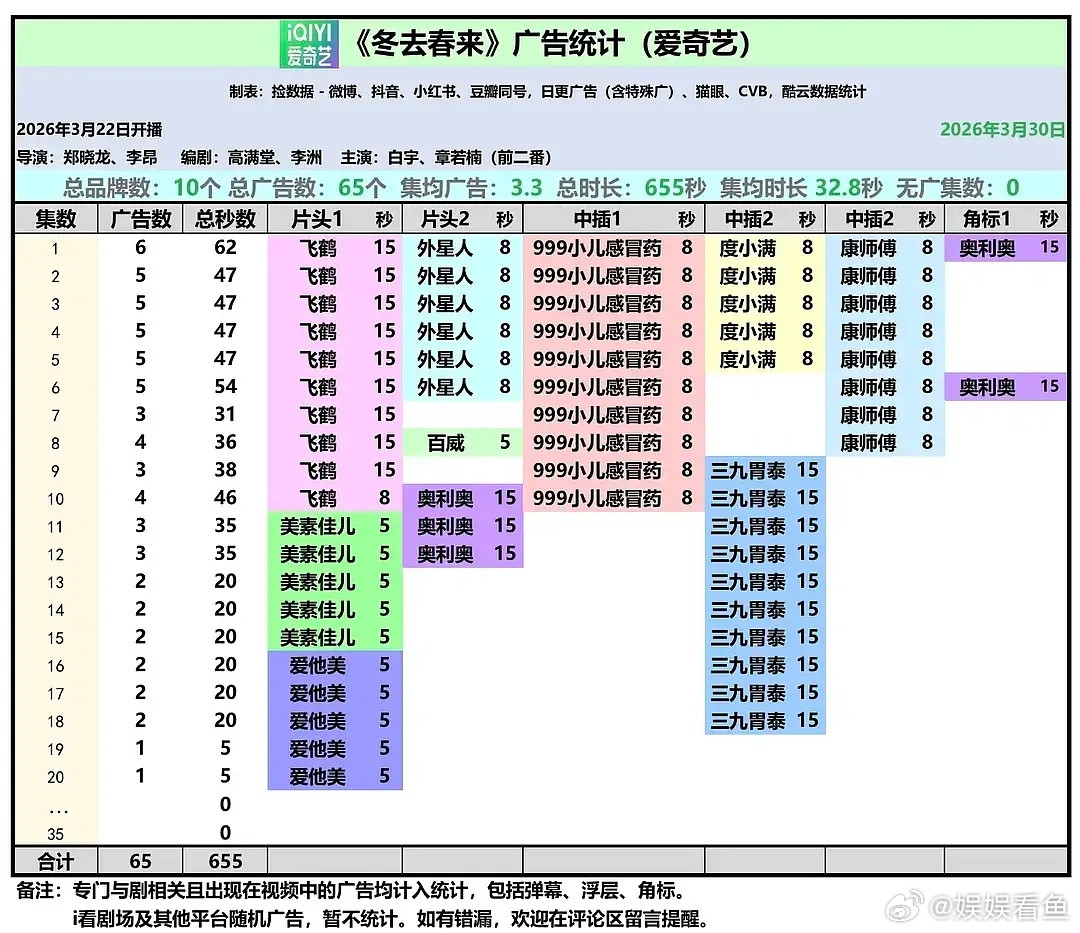Image resolution: width=1080 pixels, height=933 pixels.
Task: Select the 康师傅 cell in episode 7
Action: 868,414
